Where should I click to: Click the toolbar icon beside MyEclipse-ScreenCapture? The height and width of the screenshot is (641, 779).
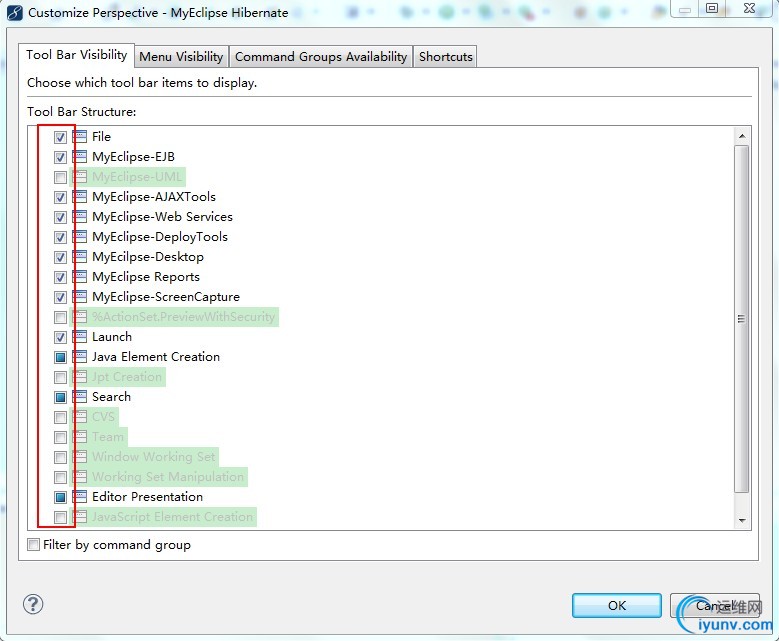(79, 297)
